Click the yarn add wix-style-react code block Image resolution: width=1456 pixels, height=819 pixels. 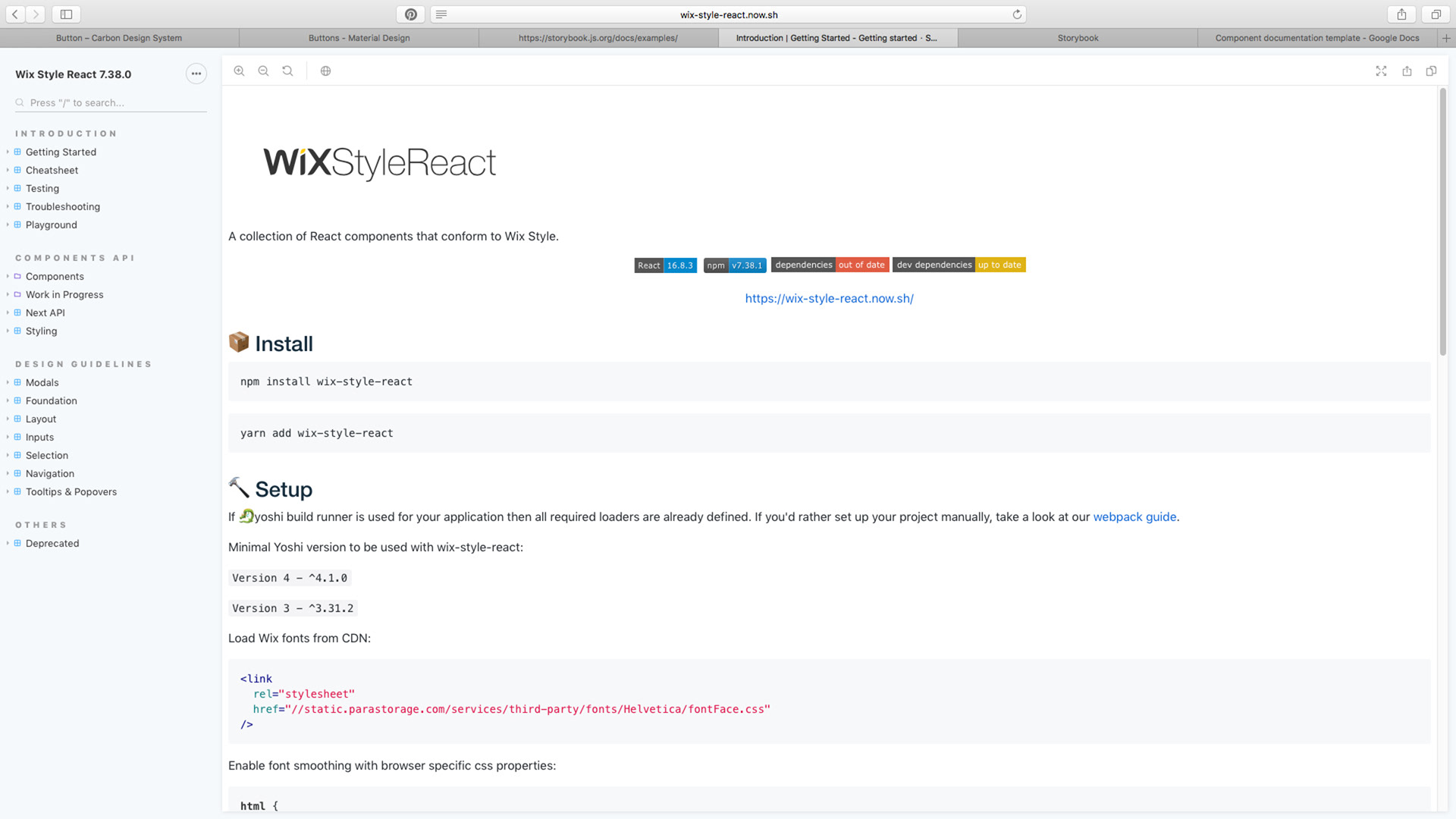[829, 433]
